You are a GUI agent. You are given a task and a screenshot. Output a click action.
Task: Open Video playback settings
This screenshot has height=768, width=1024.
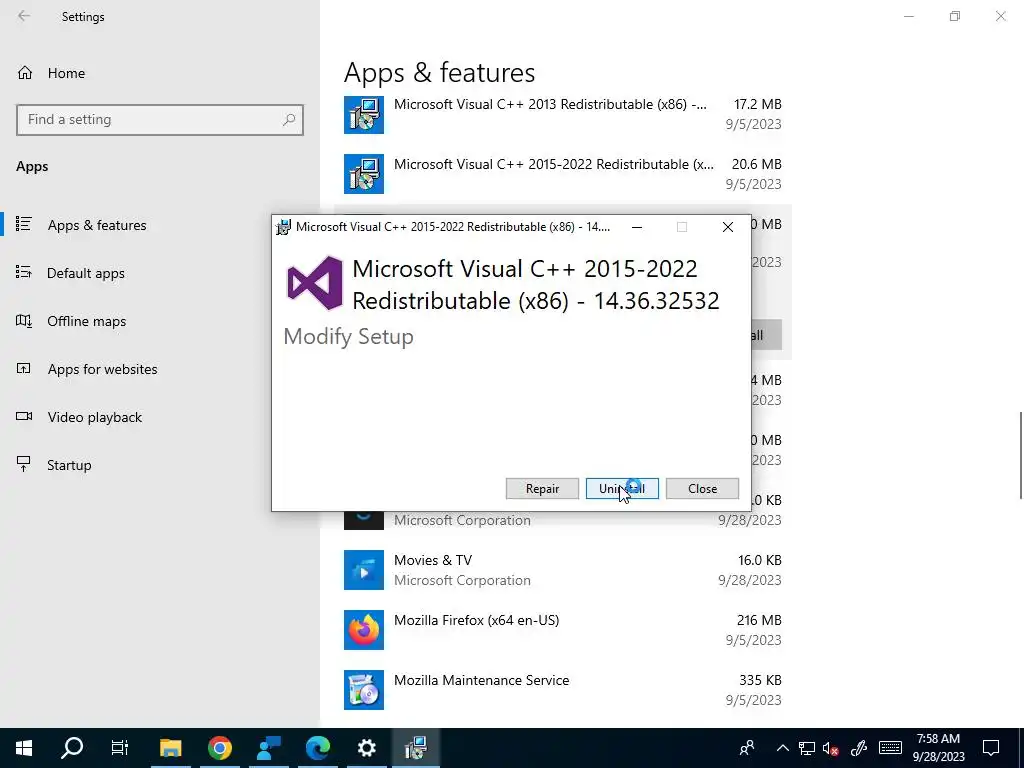95,417
